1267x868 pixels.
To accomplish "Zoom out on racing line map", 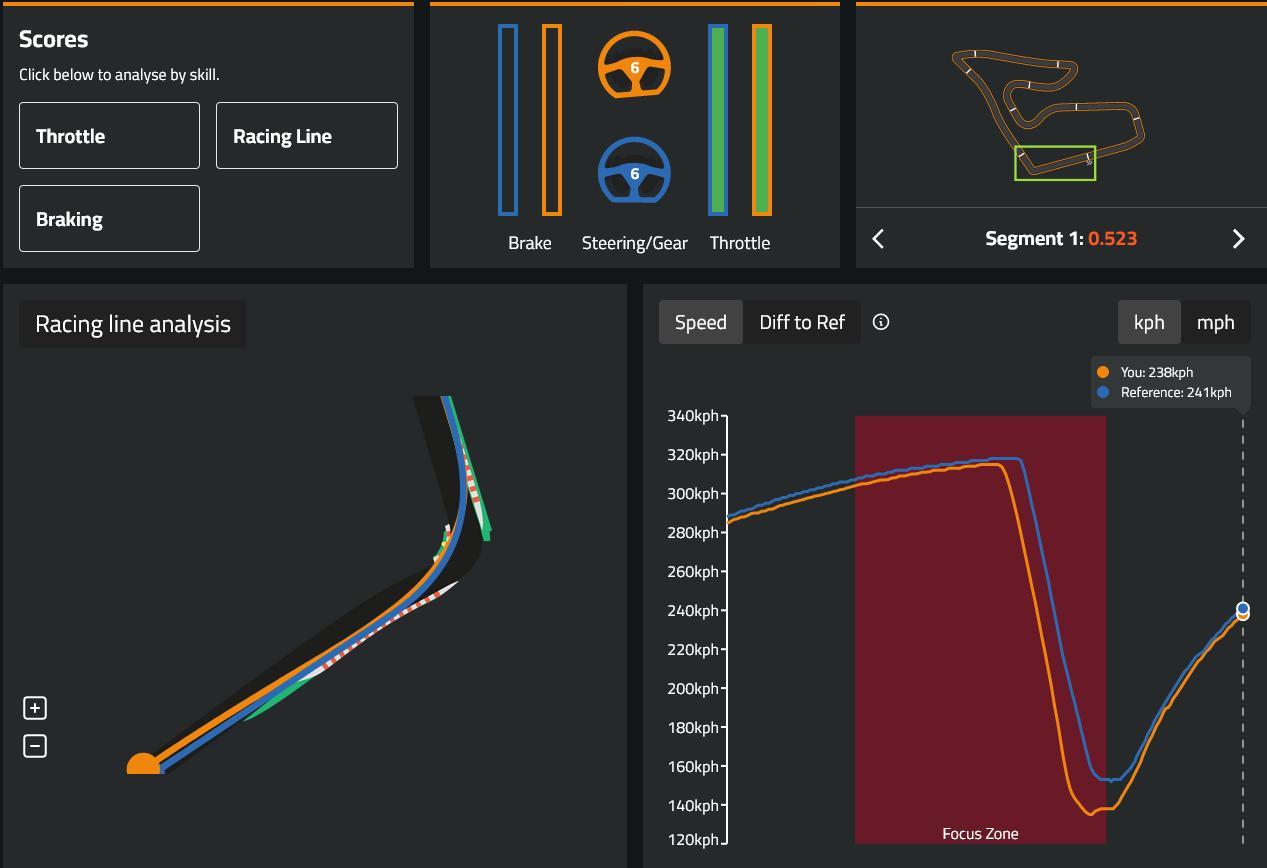I will pyautogui.click(x=35, y=746).
